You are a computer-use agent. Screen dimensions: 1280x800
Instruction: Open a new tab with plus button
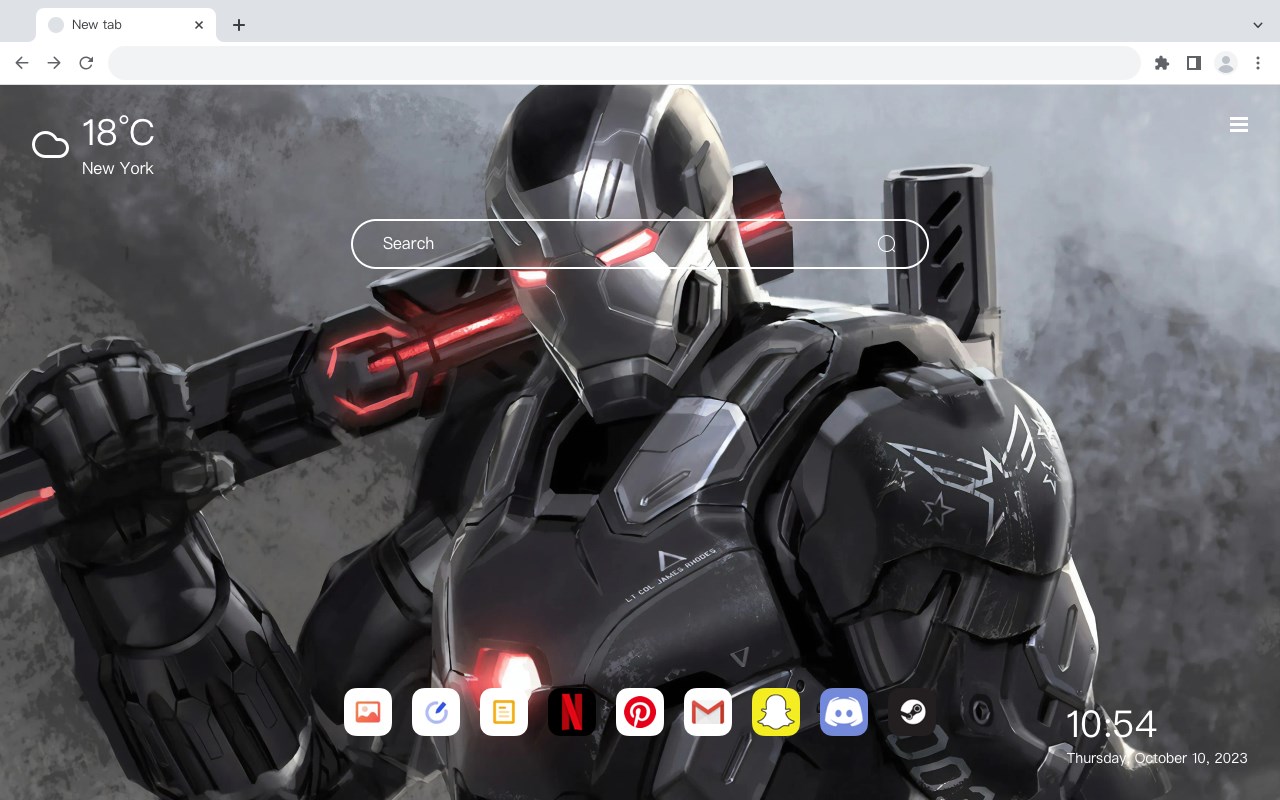coord(238,25)
